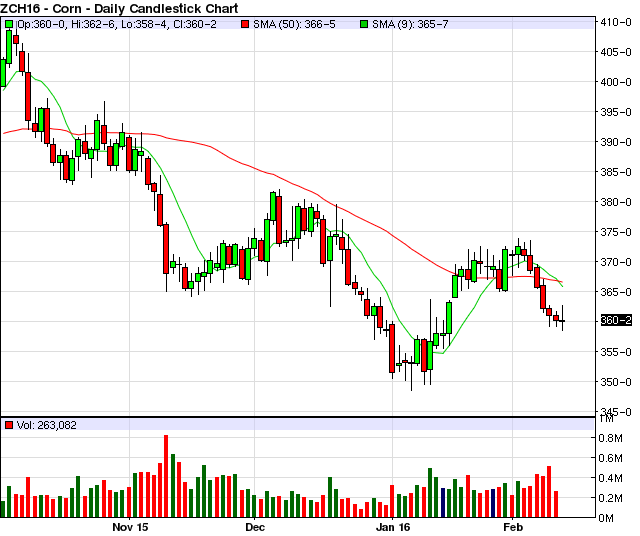Click the '0.2M' volume axis label

point(611,498)
